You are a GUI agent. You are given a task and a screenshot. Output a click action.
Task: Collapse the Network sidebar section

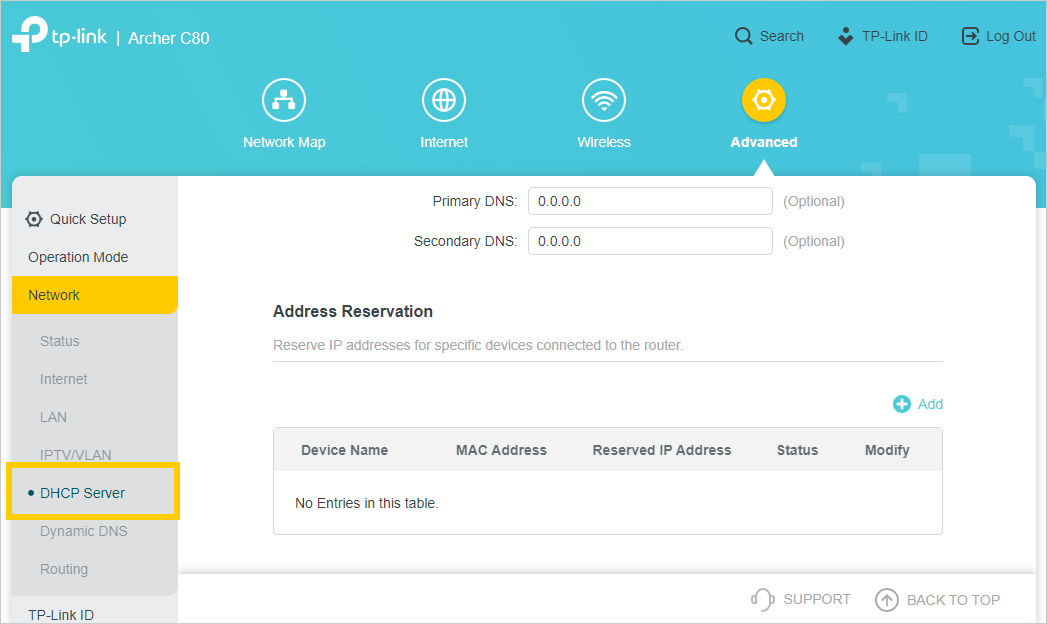pos(54,295)
